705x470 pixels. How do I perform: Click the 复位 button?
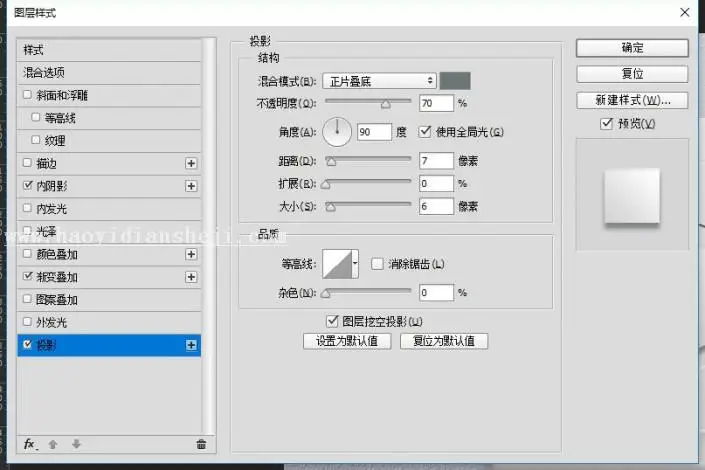click(x=632, y=74)
